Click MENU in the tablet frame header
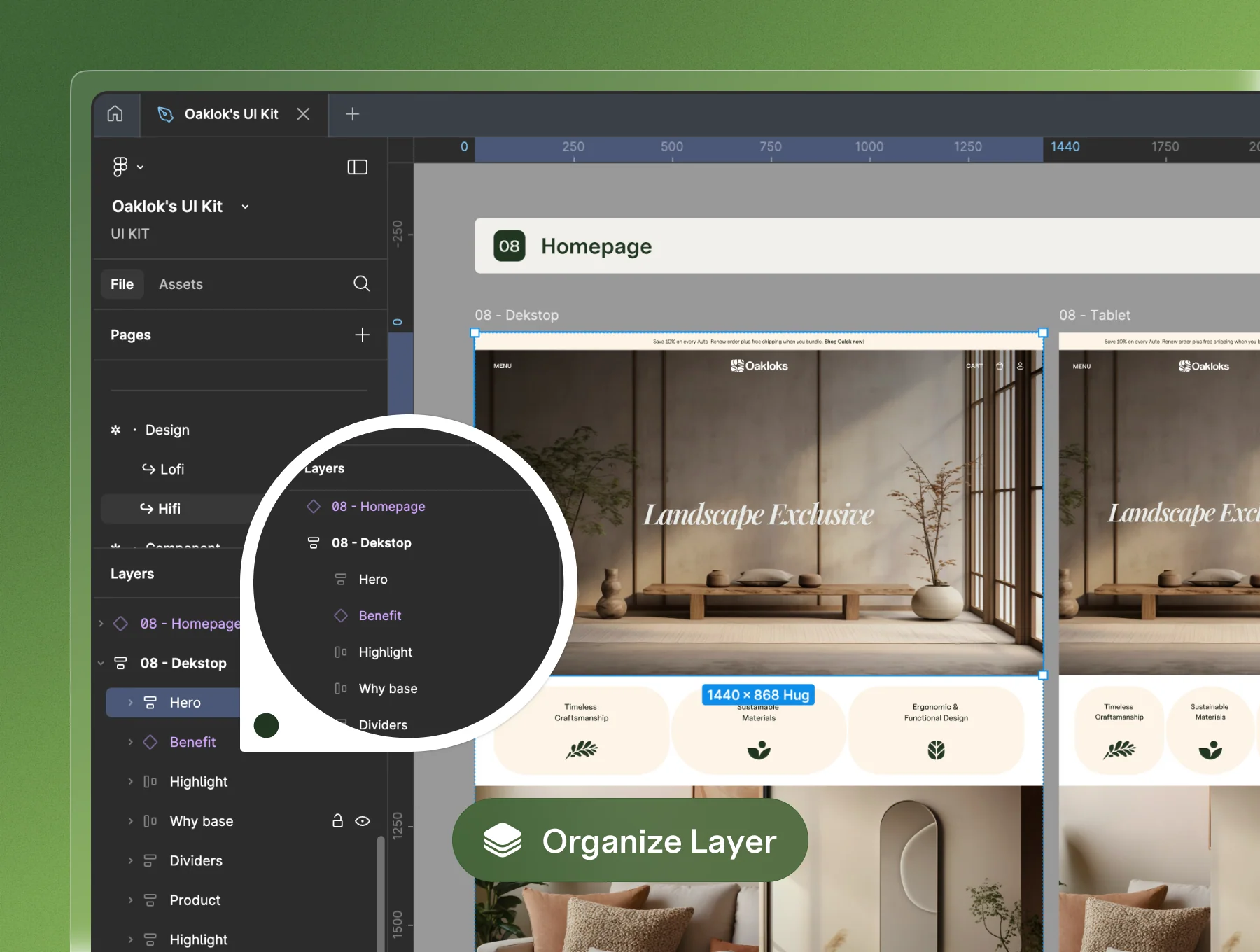 click(x=1081, y=366)
